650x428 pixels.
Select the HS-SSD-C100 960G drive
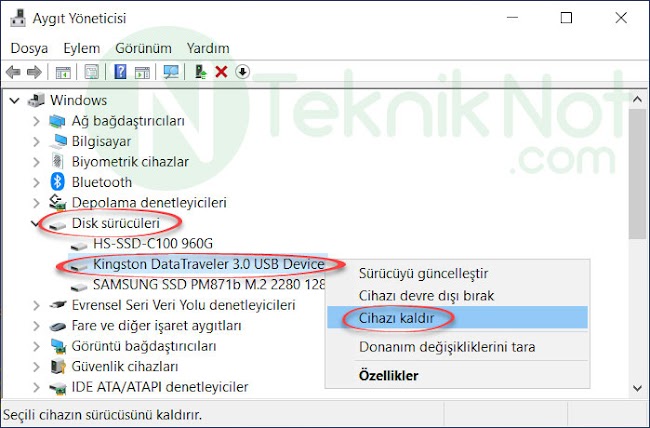[153, 243]
